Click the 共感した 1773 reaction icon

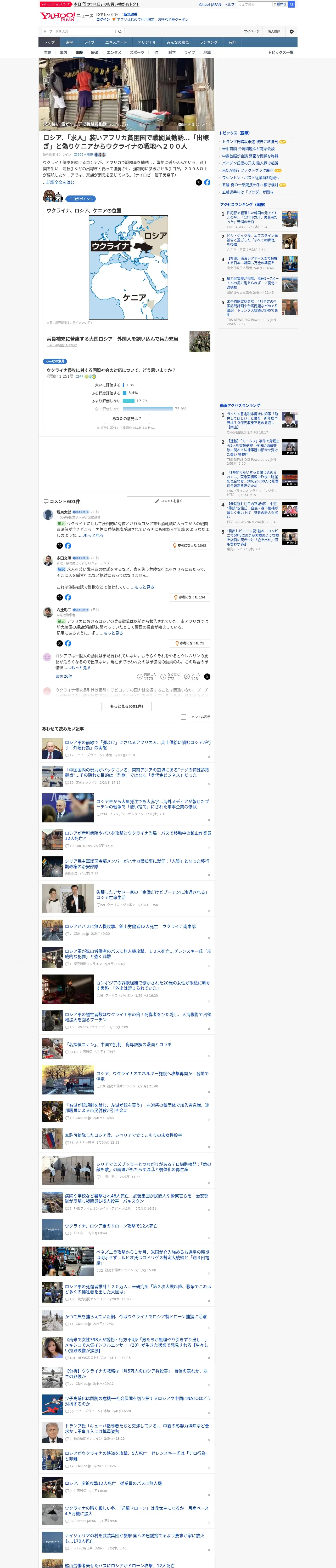click(x=140, y=676)
